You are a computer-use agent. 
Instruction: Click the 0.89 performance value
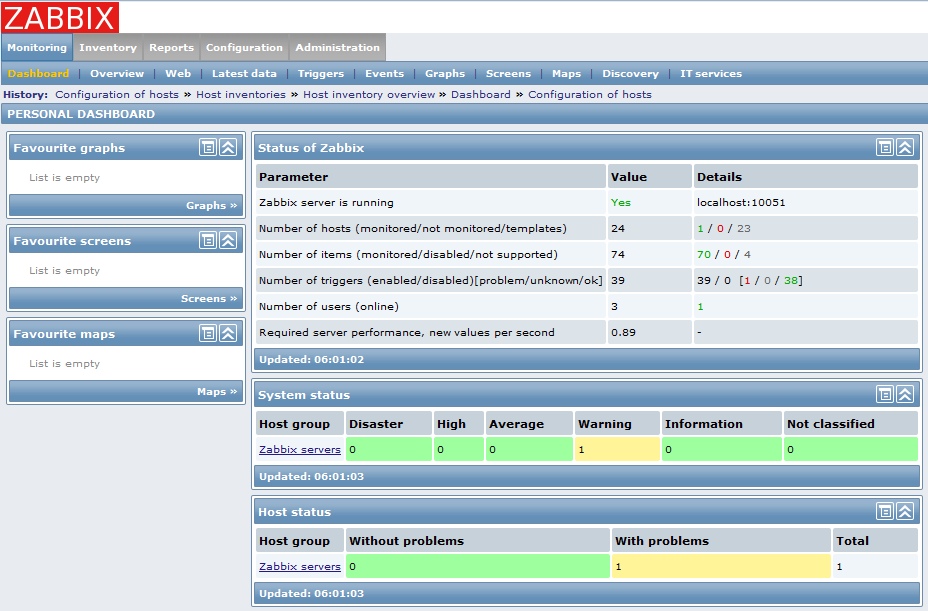(623, 332)
